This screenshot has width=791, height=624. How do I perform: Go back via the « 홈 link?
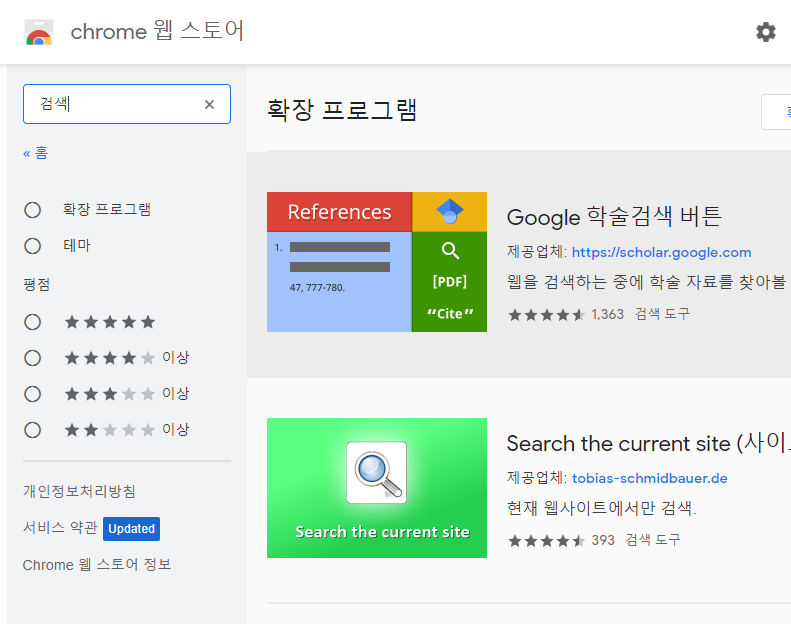pyautogui.click(x=35, y=153)
